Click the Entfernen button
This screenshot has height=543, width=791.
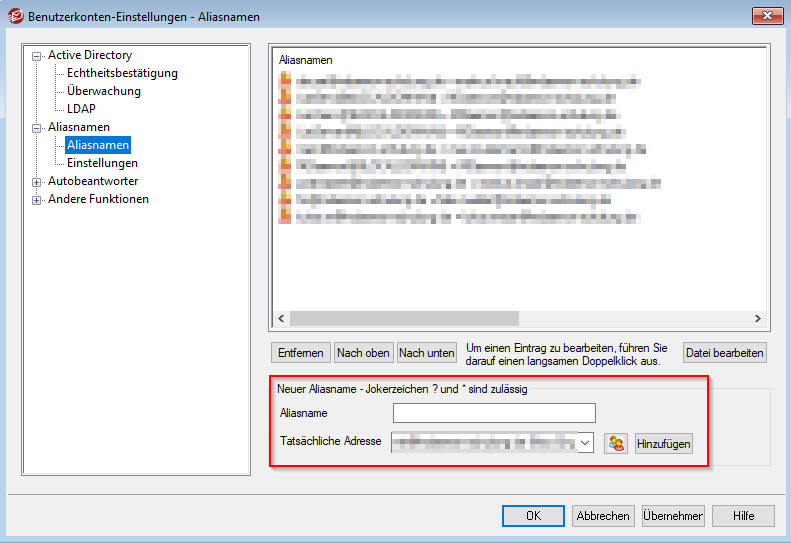click(x=301, y=352)
